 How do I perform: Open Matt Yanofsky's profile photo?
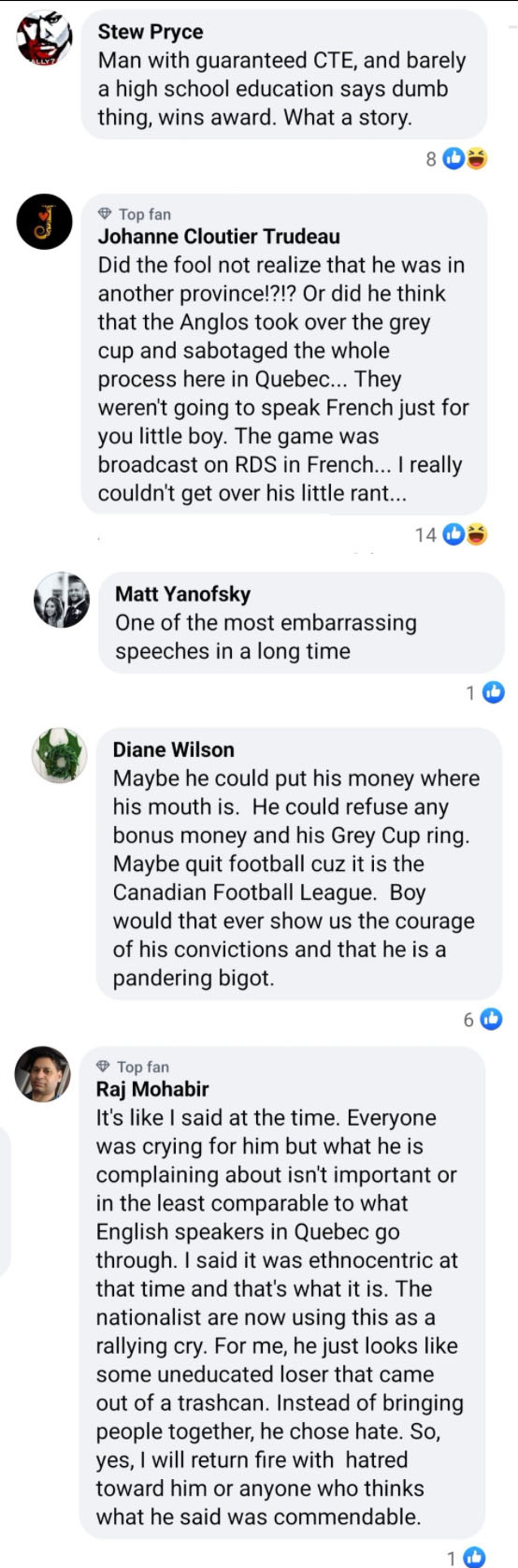tap(62, 600)
